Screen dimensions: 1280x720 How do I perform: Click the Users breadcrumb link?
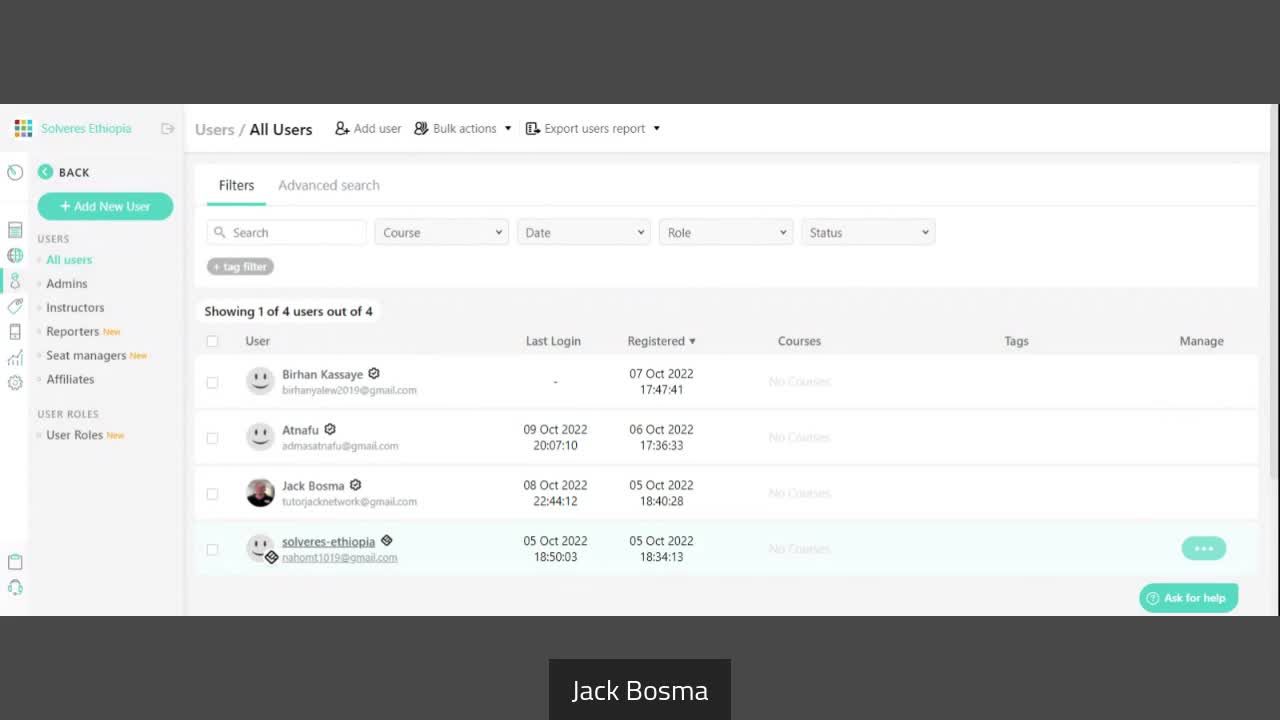214,130
